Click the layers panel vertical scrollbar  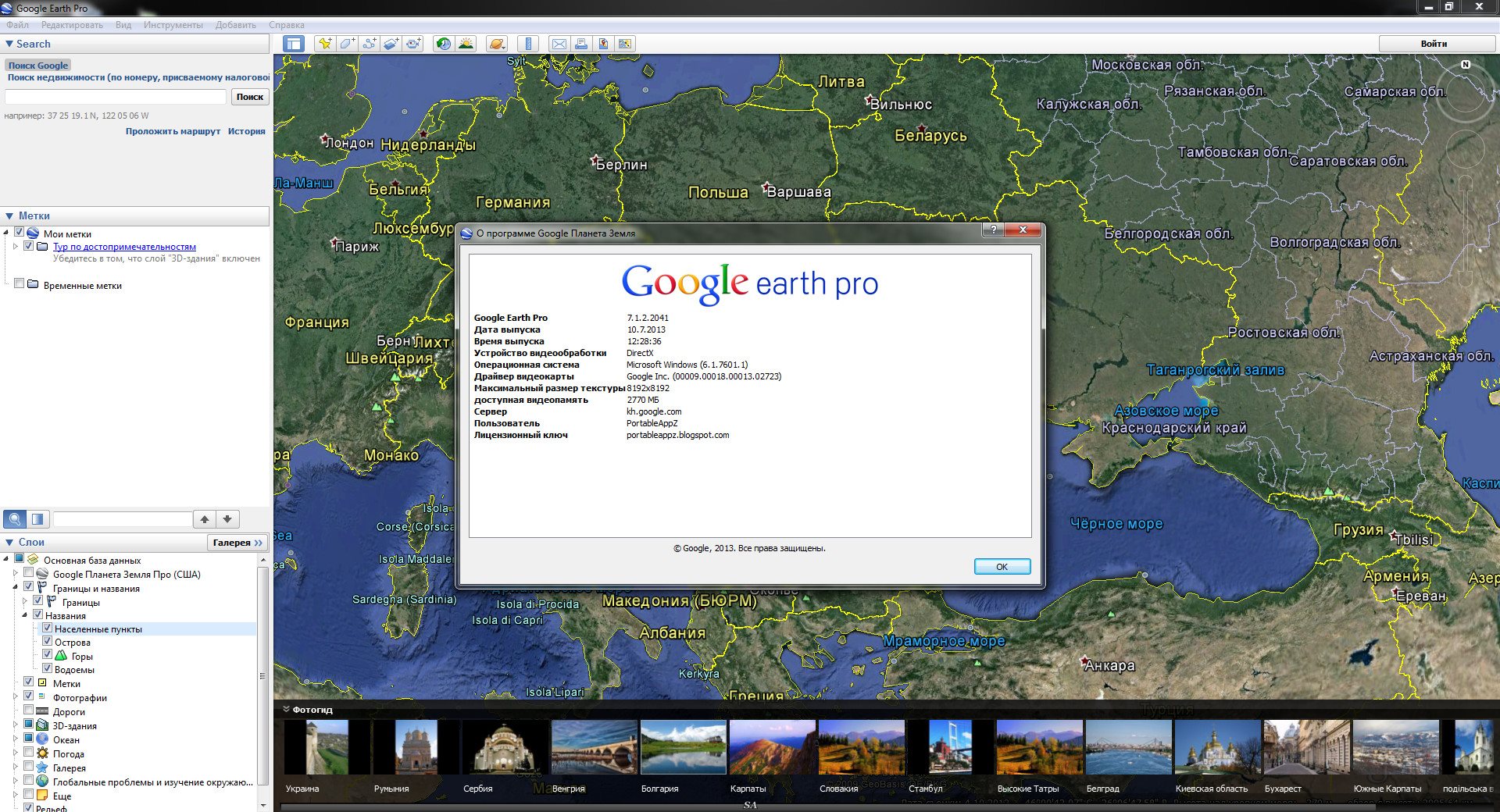[262, 676]
